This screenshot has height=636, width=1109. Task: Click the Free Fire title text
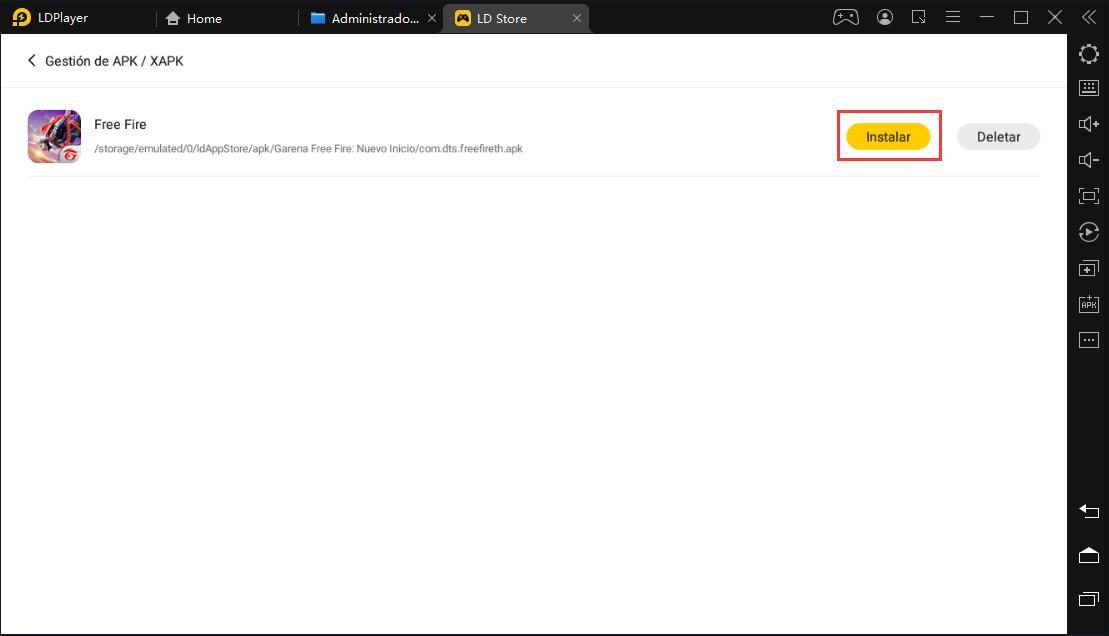tap(120, 125)
